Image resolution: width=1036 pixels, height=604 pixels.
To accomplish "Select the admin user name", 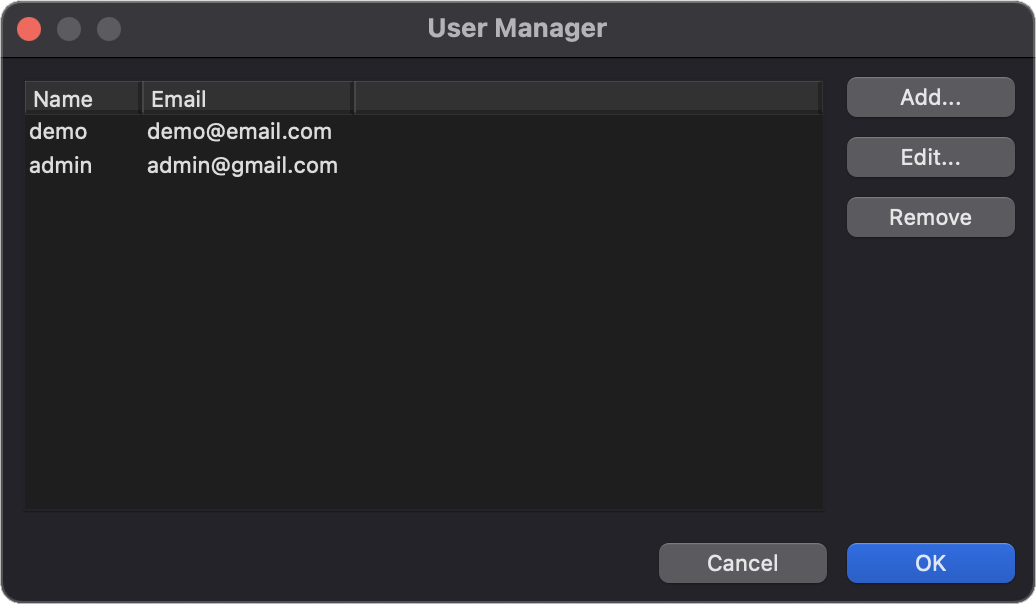I will coord(60,165).
